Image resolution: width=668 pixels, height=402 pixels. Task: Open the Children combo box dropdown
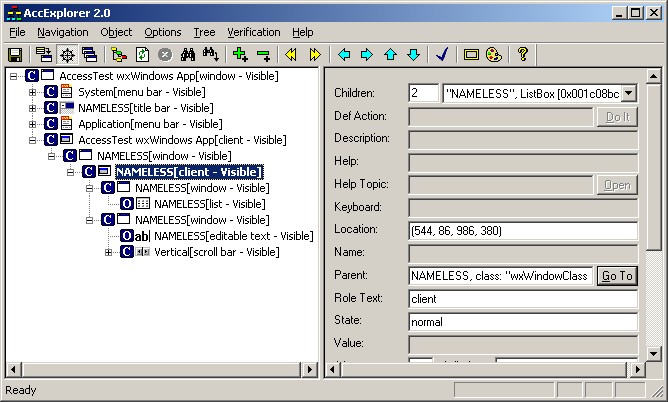pyautogui.click(x=629, y=93)
